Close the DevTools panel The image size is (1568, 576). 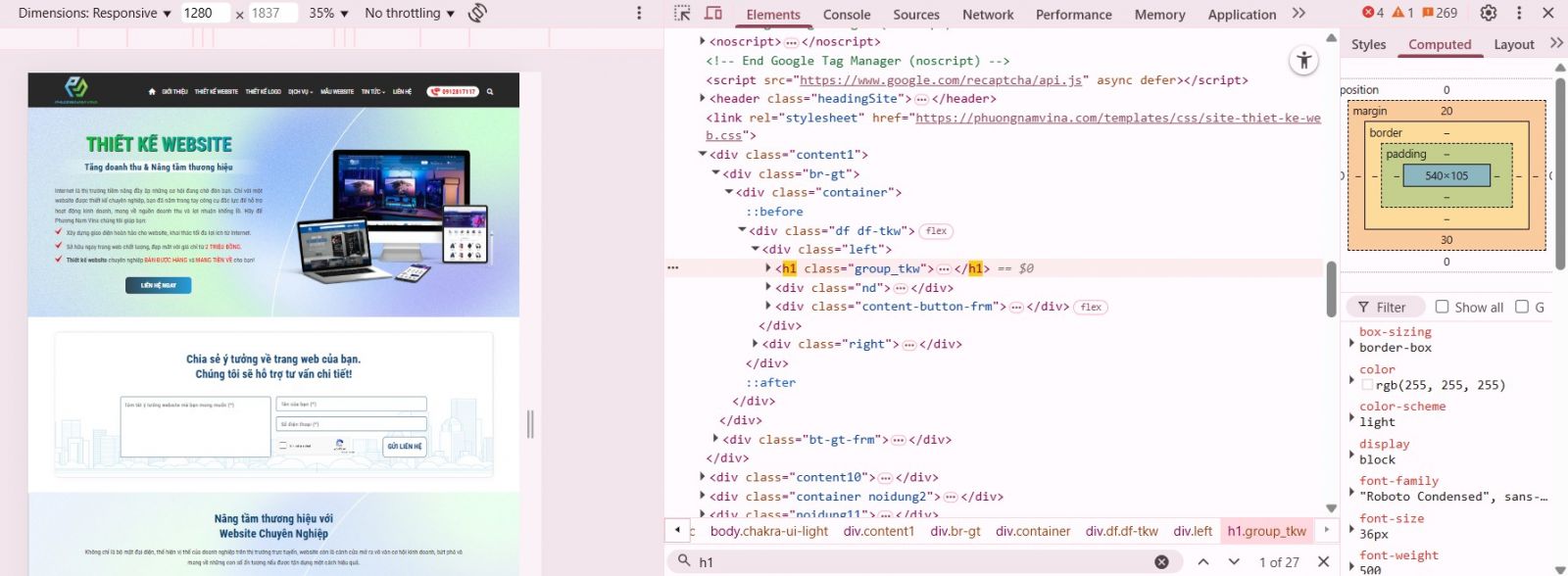[x=1548, y=13]
